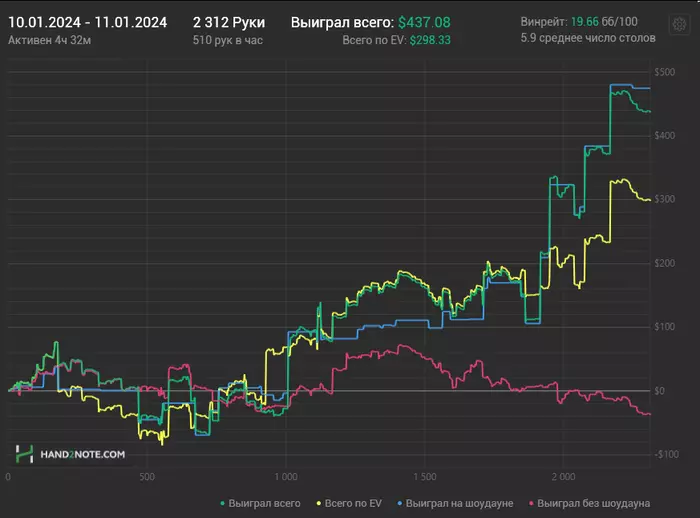
Task: Click the Активен 4ч 32м label
Action: pyautogui.click(x=50, y=40)
